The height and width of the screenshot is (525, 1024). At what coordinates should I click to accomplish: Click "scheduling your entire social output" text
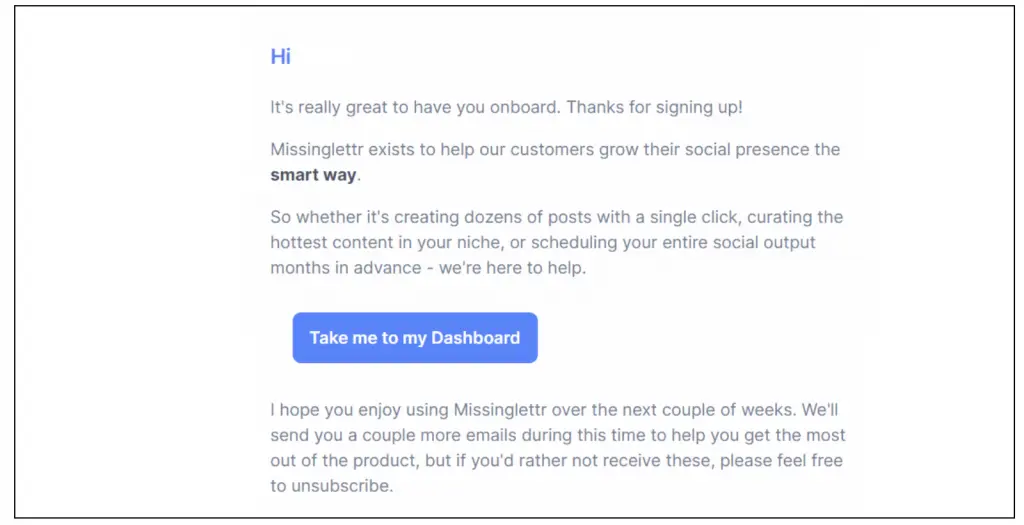tap(682, 243)
